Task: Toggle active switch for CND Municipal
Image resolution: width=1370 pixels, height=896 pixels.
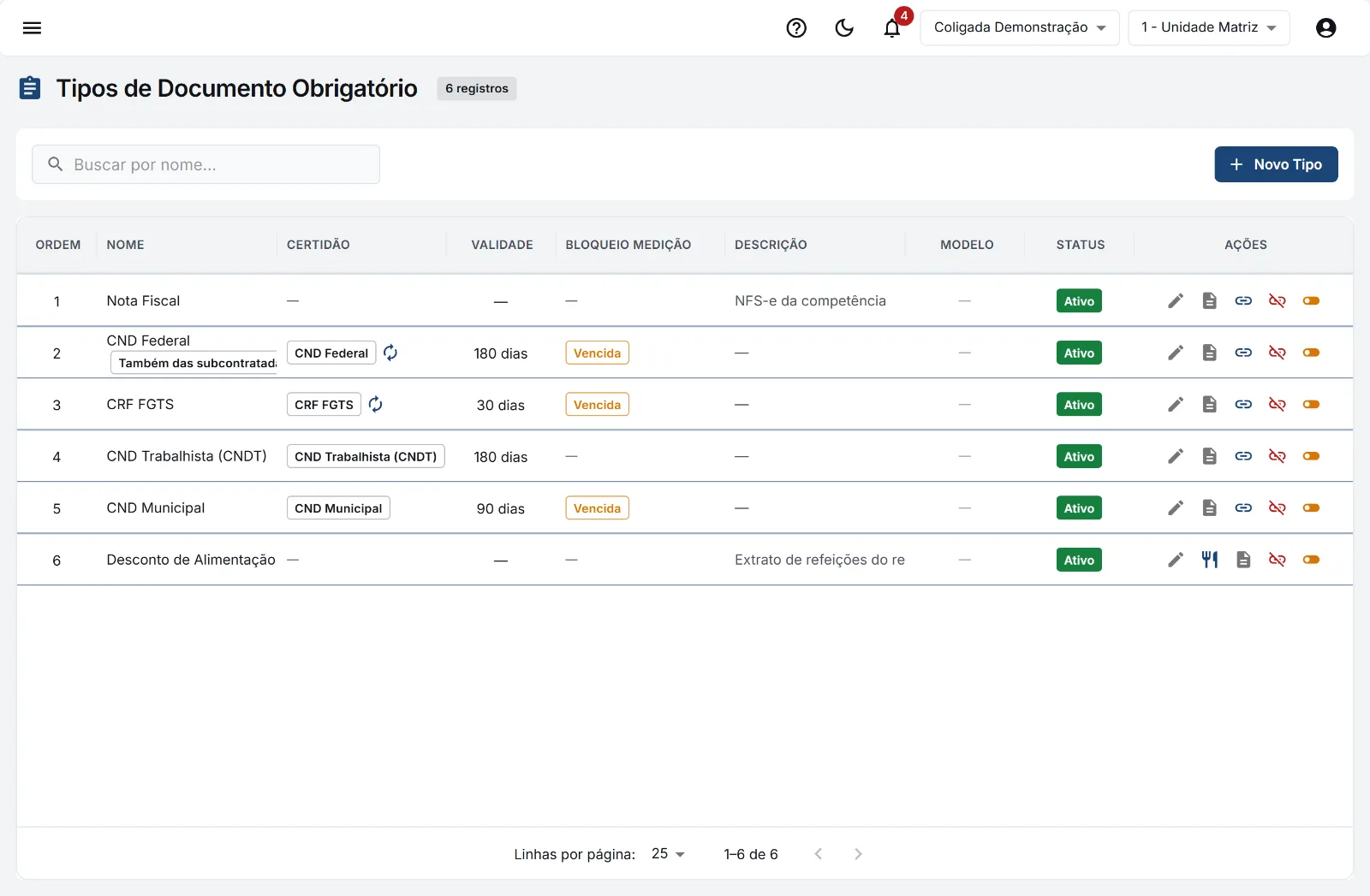Action: tap(1311, 508)
